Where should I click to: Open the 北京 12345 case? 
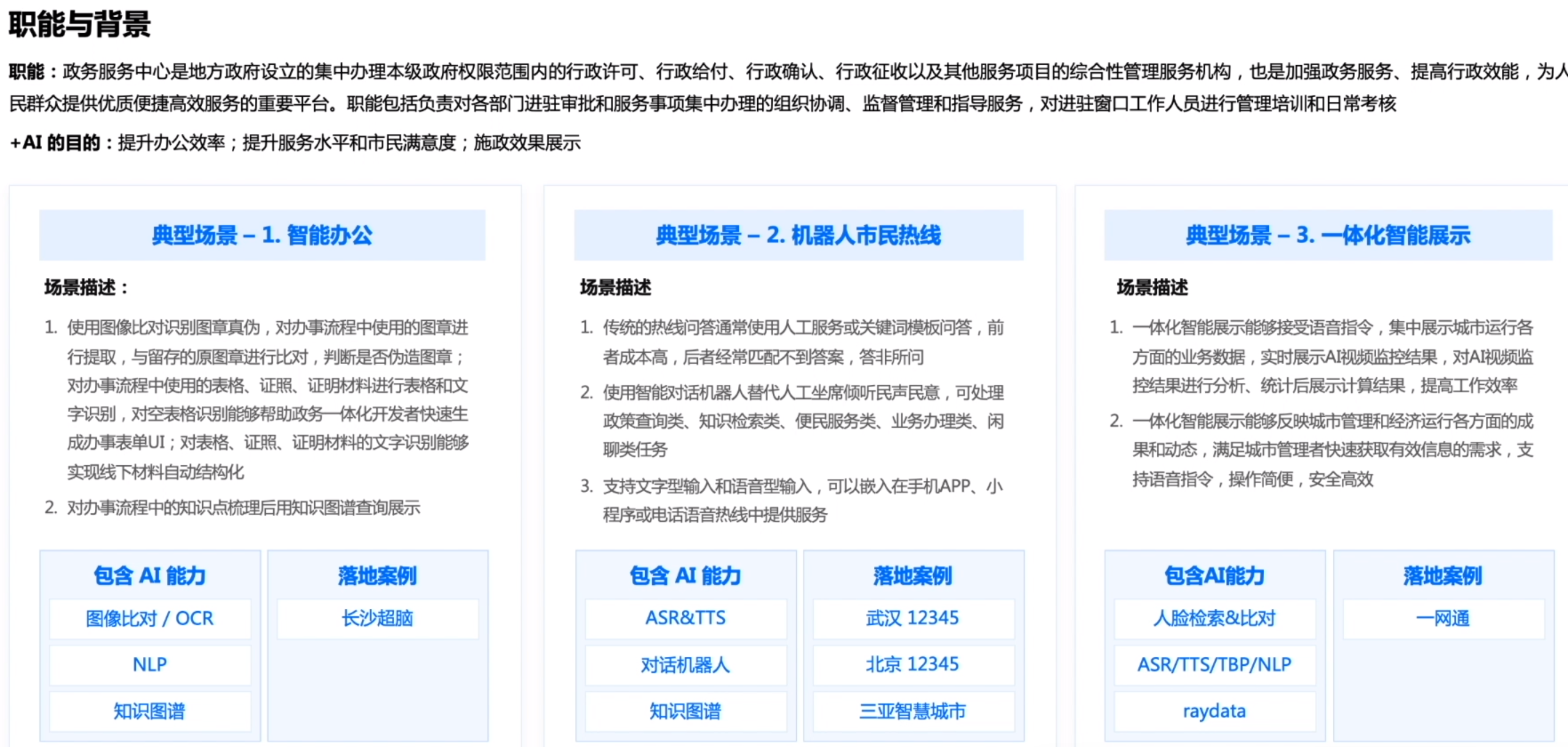tap(913, 665)
